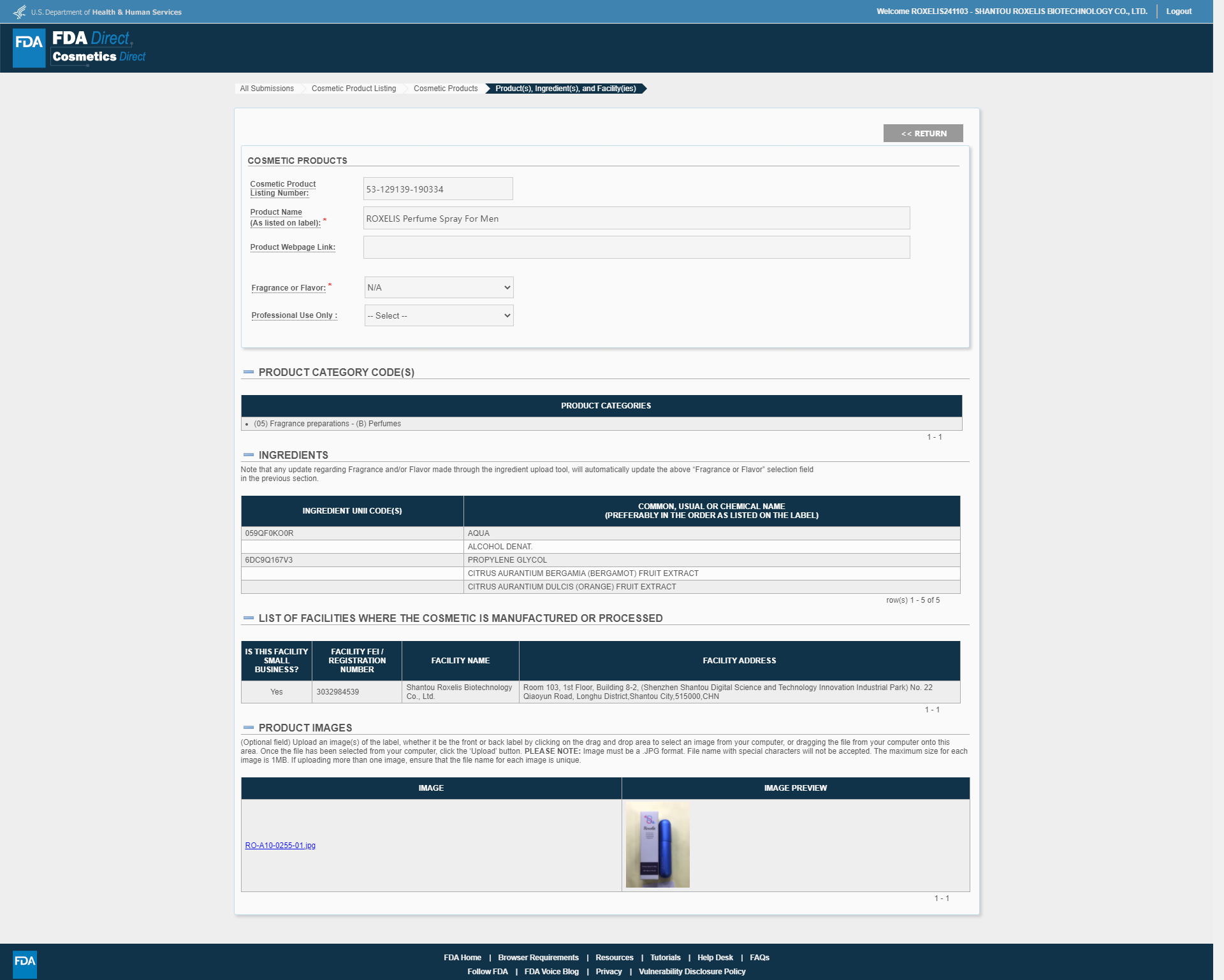Click the Logout link

[x=1179, y=11]
